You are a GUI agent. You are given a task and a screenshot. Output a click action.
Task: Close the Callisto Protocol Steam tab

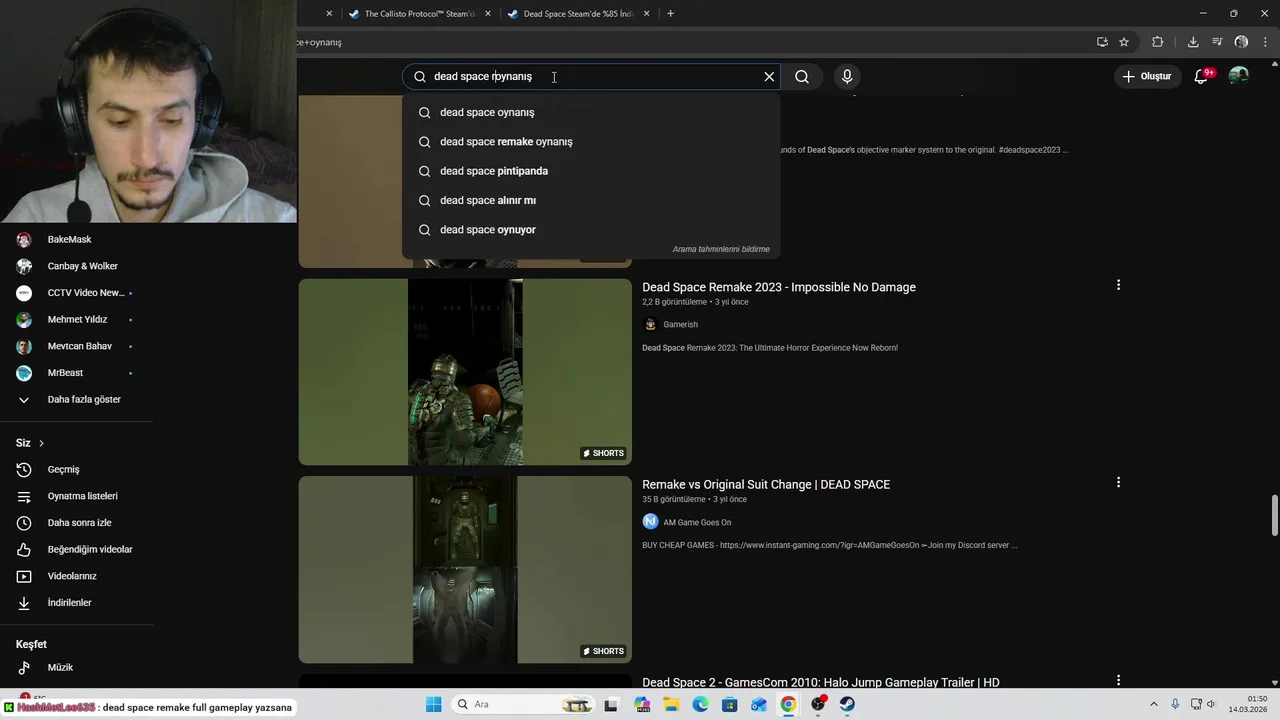(487, 14)
